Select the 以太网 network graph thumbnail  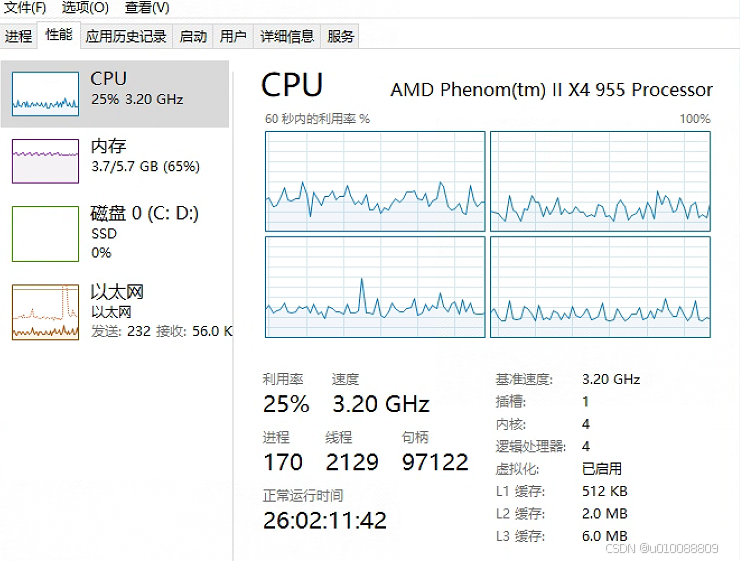tap(45, 311)
